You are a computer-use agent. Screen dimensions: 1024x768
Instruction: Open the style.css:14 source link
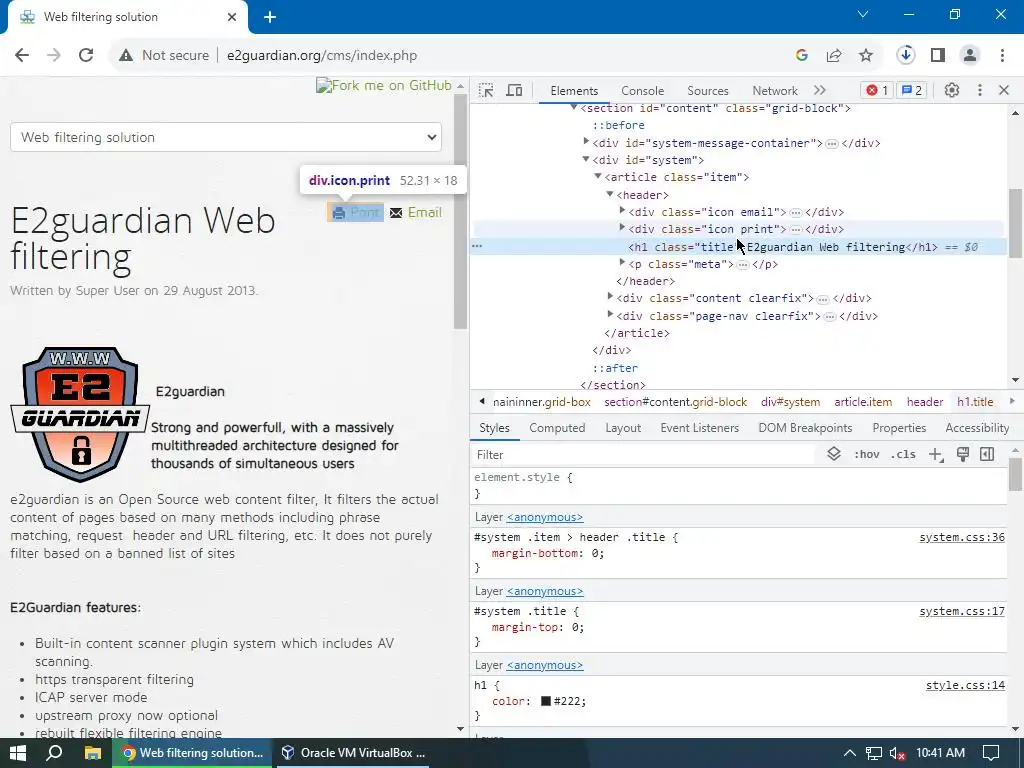965,685
